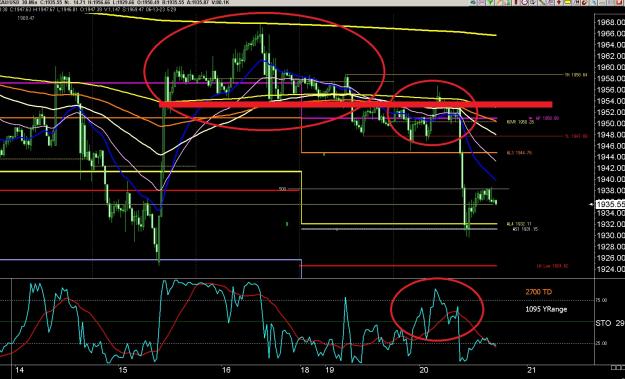Click the clock-shaped toolbar icon
Screen dimensions: 625x379
[525, 2]
